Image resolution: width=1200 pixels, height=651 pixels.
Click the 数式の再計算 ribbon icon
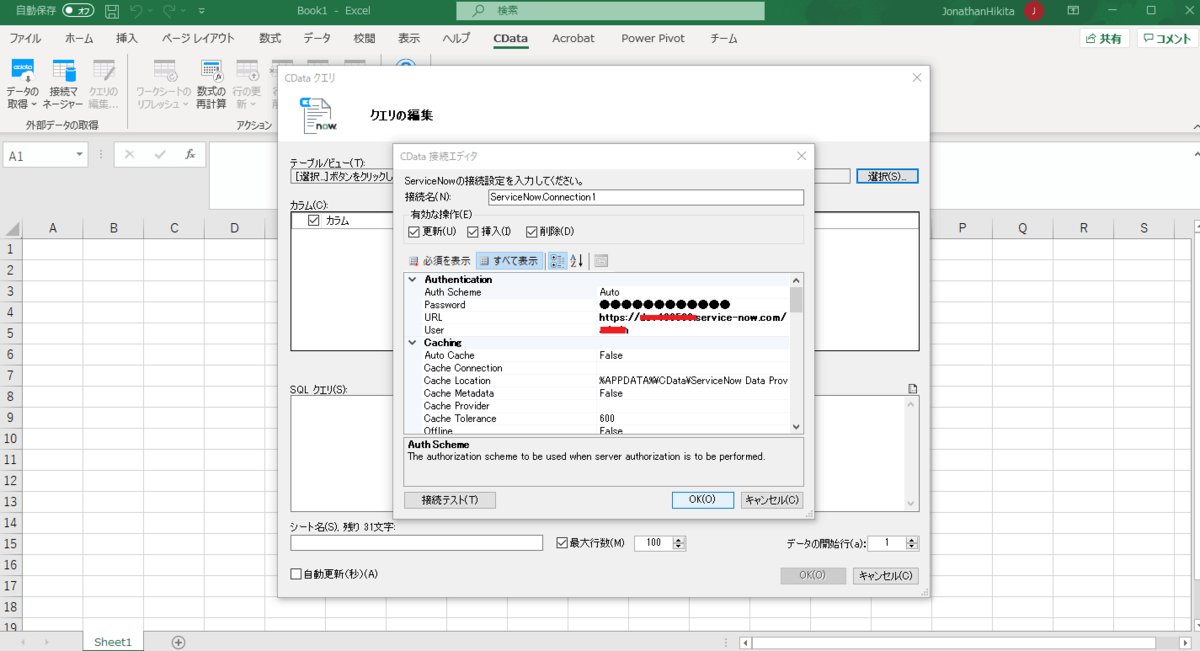click(x=211, y=71)
